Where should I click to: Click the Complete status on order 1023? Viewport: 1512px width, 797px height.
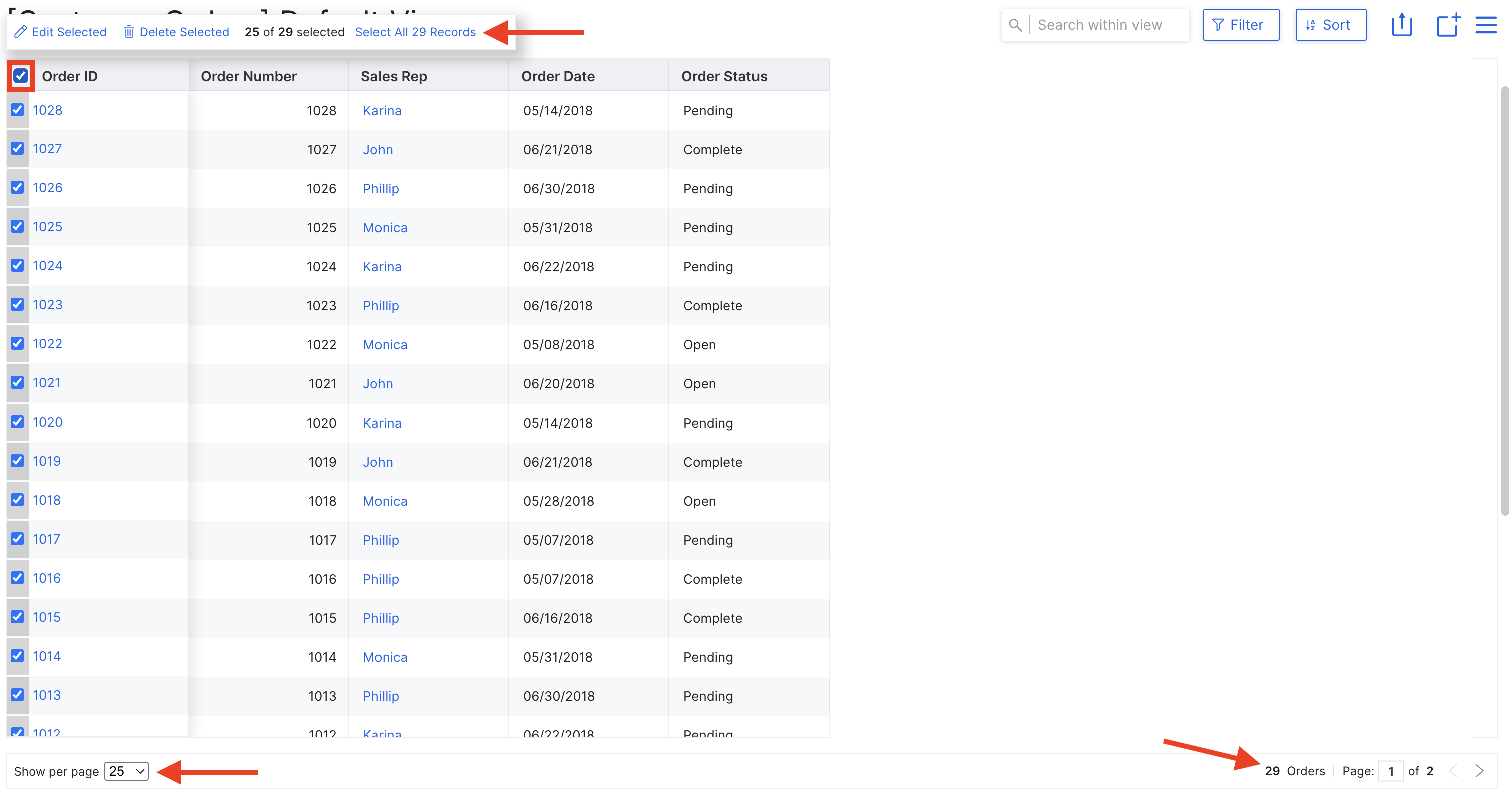coord(712,306)
